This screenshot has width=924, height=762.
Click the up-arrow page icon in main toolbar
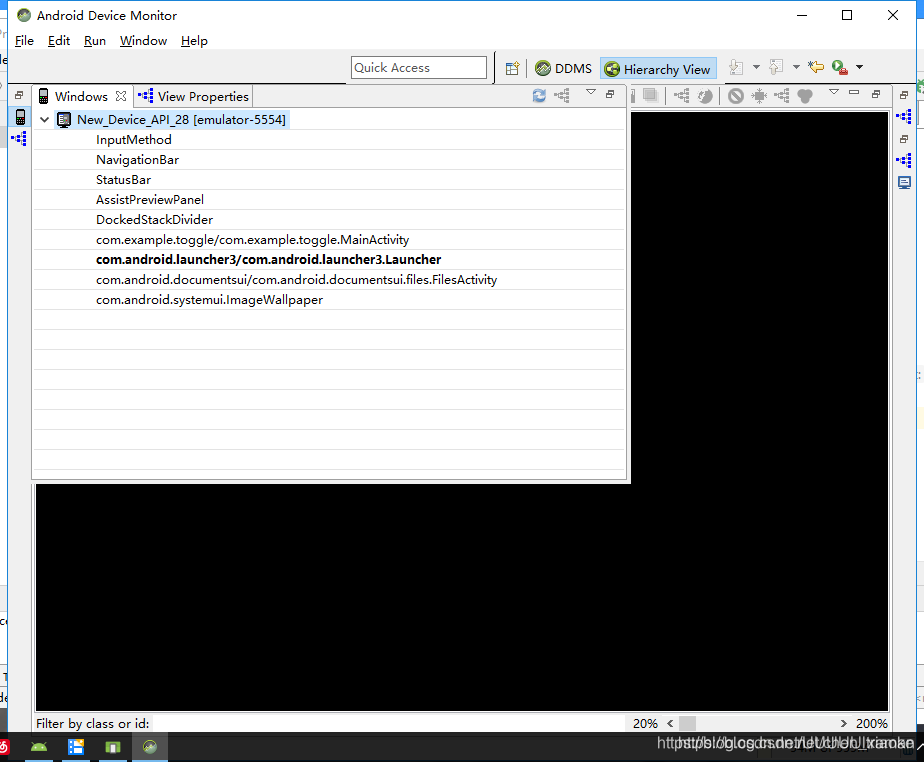[x=776, y=67]
